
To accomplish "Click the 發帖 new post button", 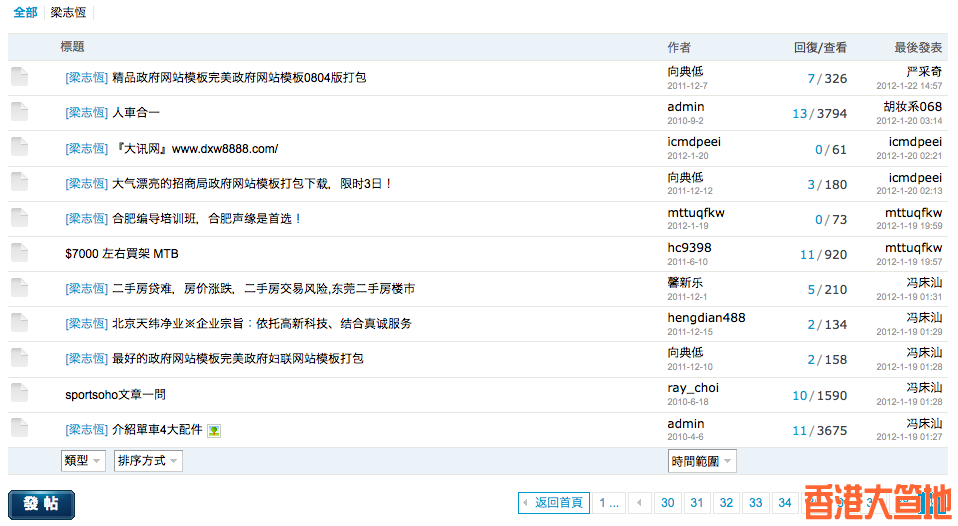I will (x=42, y=505).
